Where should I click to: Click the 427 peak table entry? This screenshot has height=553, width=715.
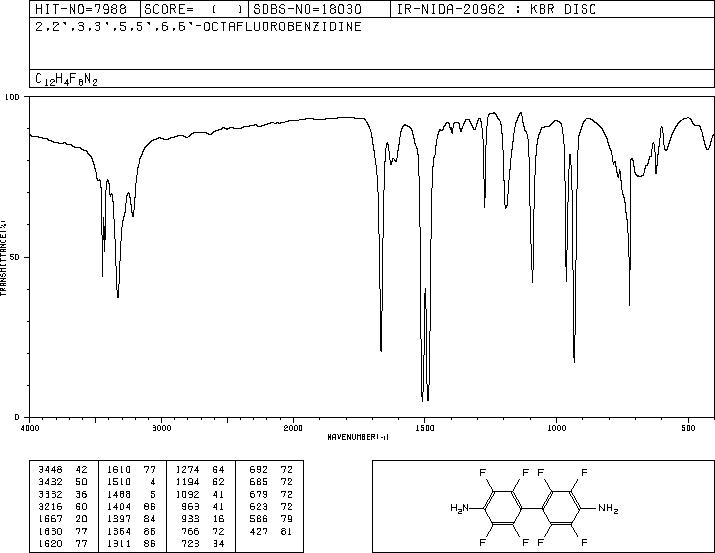259,532
